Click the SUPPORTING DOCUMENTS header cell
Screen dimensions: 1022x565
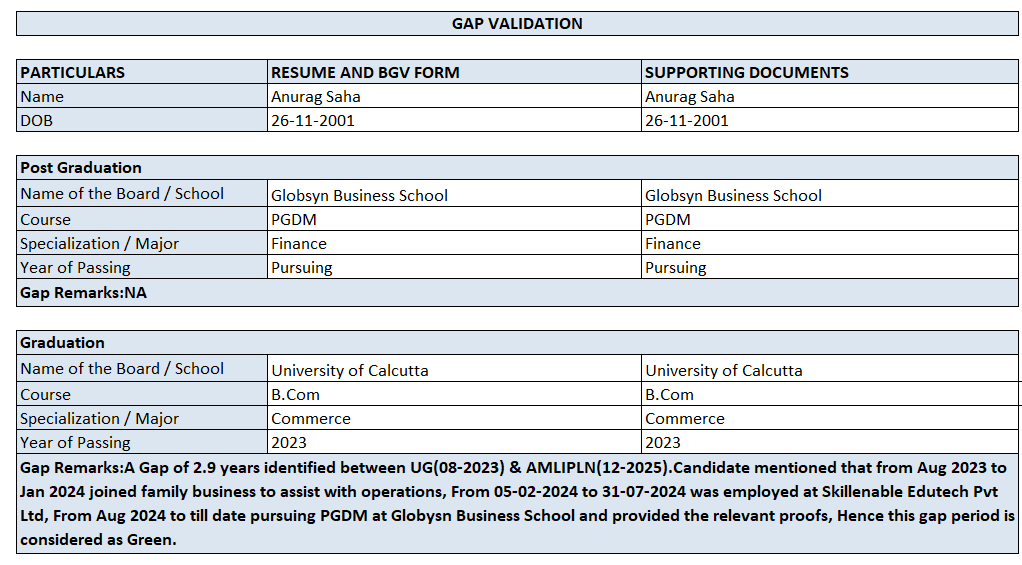click(x=746, y=73)
